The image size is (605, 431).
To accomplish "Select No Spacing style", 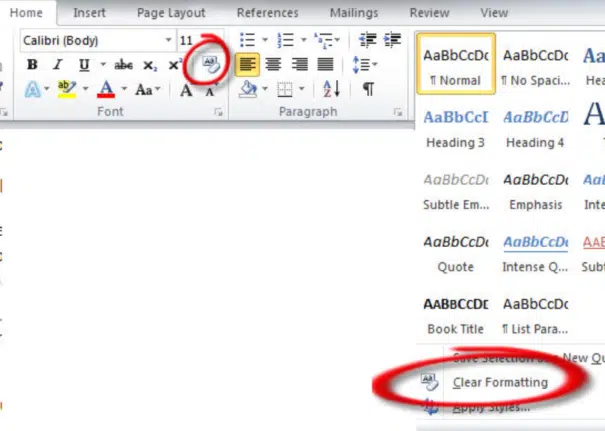I will (536, 66).
